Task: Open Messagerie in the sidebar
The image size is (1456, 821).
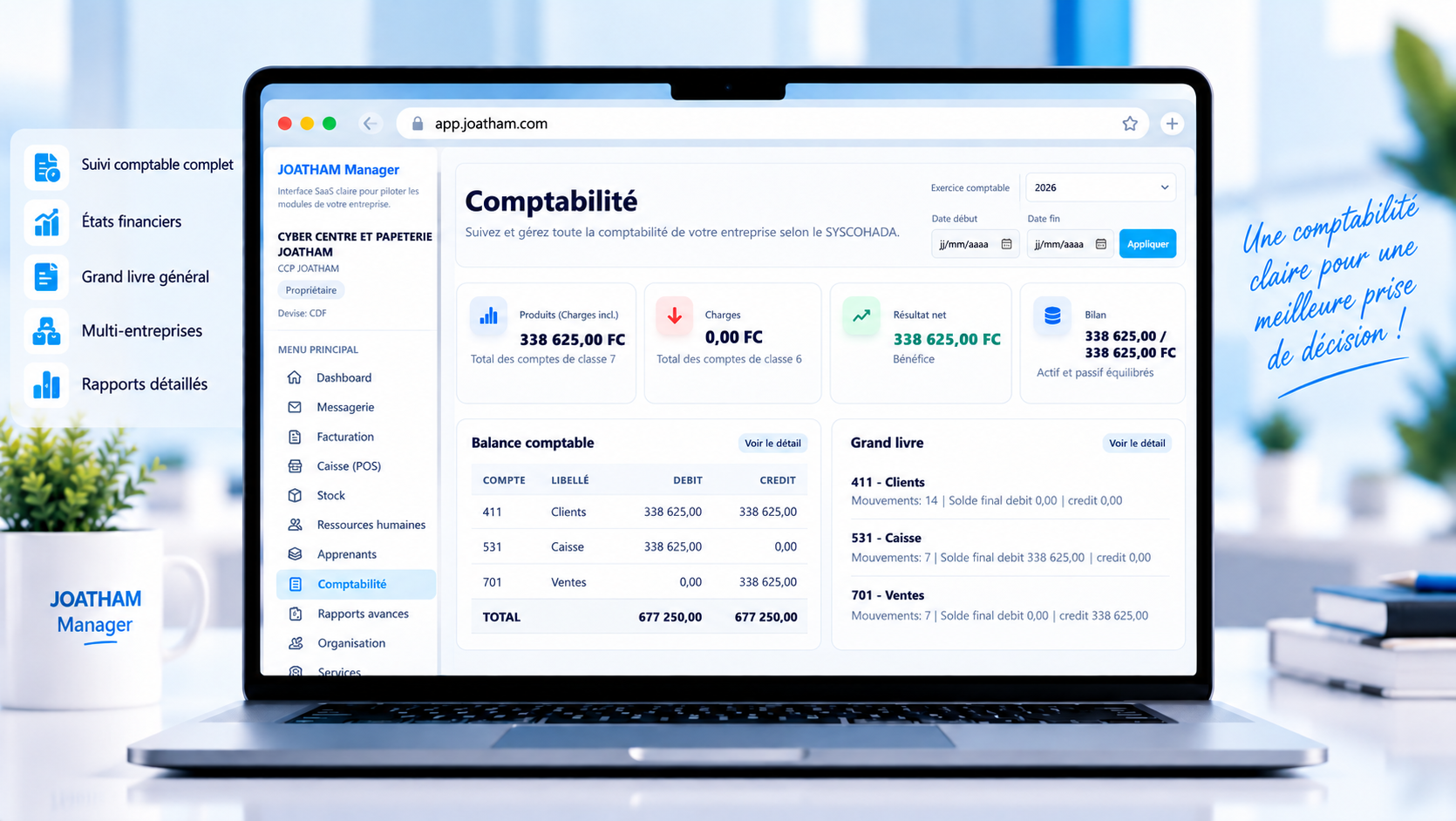Action: click(x=356, y=407)
